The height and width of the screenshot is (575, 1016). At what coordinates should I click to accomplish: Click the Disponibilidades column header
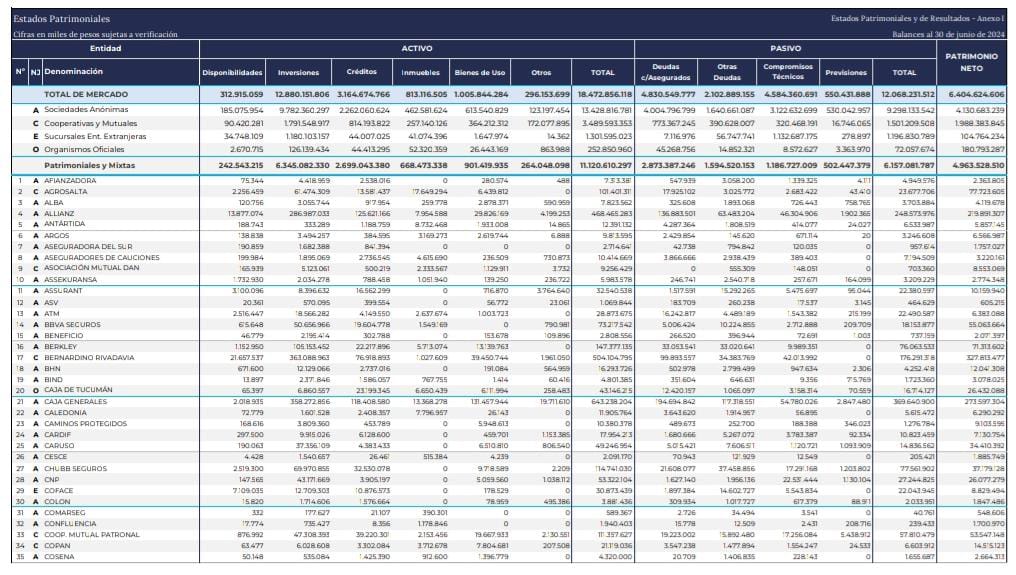click(x=232, y=73)
